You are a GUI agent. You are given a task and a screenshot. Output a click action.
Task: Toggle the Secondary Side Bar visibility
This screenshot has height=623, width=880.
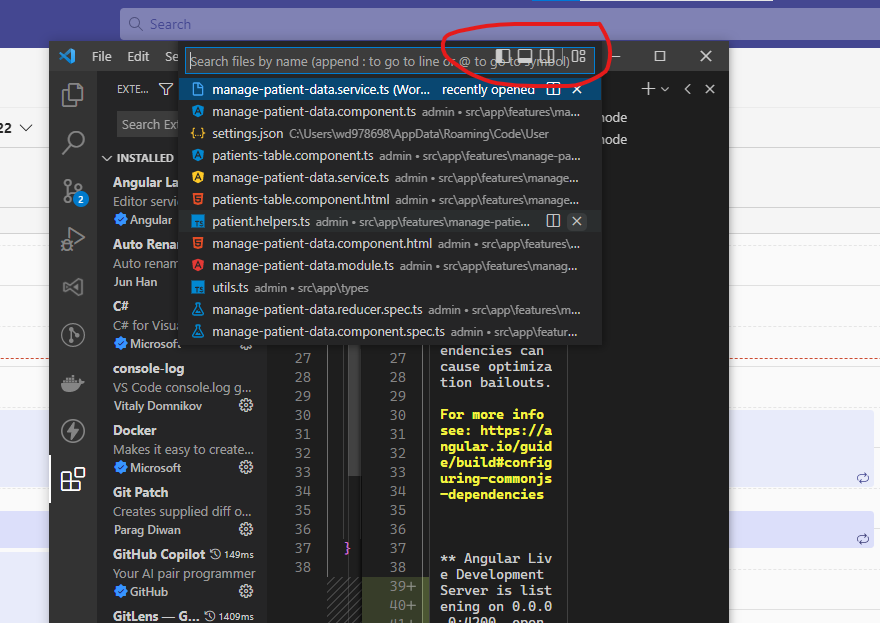(x=546, y=57)
